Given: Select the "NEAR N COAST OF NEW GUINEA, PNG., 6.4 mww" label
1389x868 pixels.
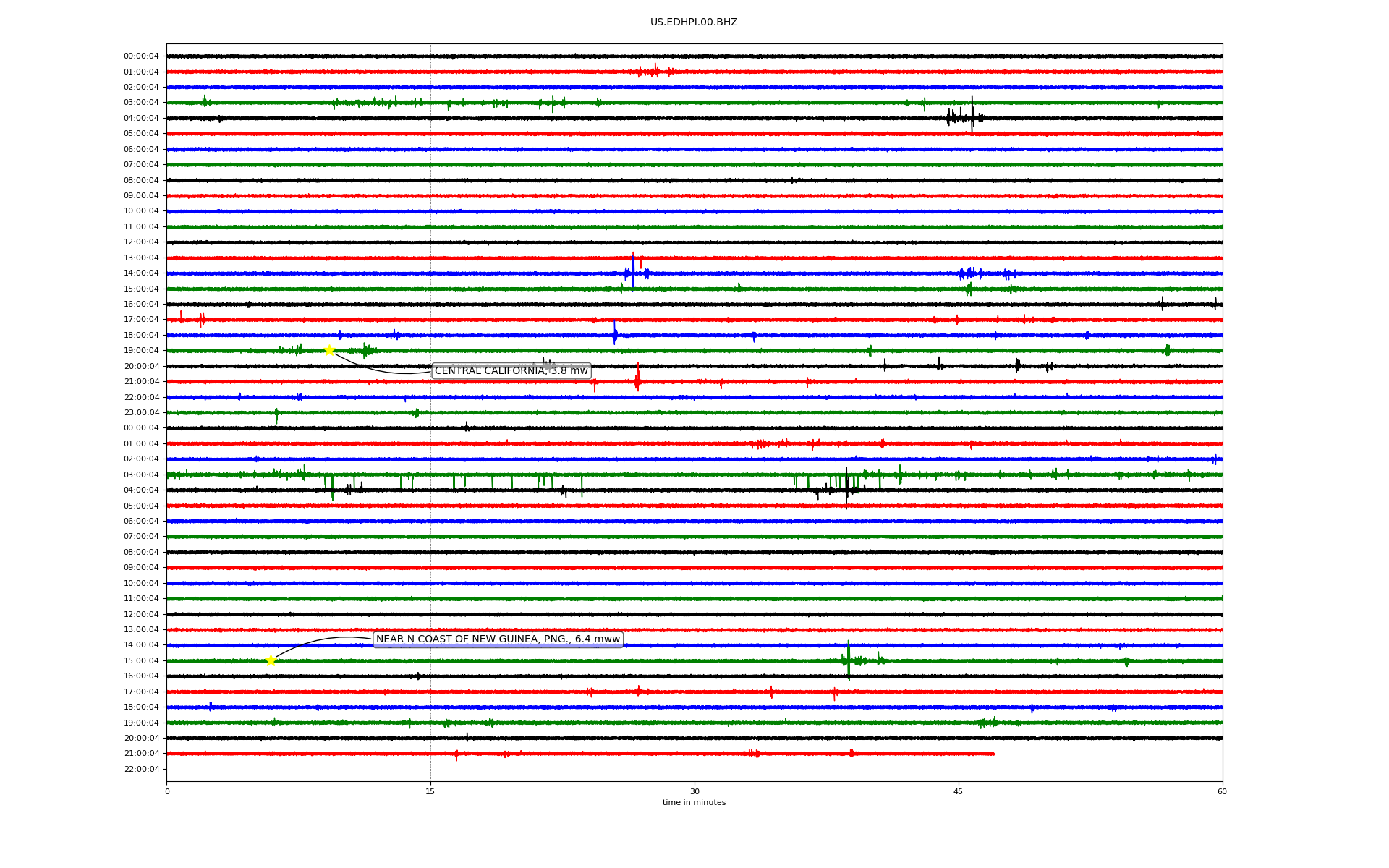Looking at the screenshot, I should [498, 639].
